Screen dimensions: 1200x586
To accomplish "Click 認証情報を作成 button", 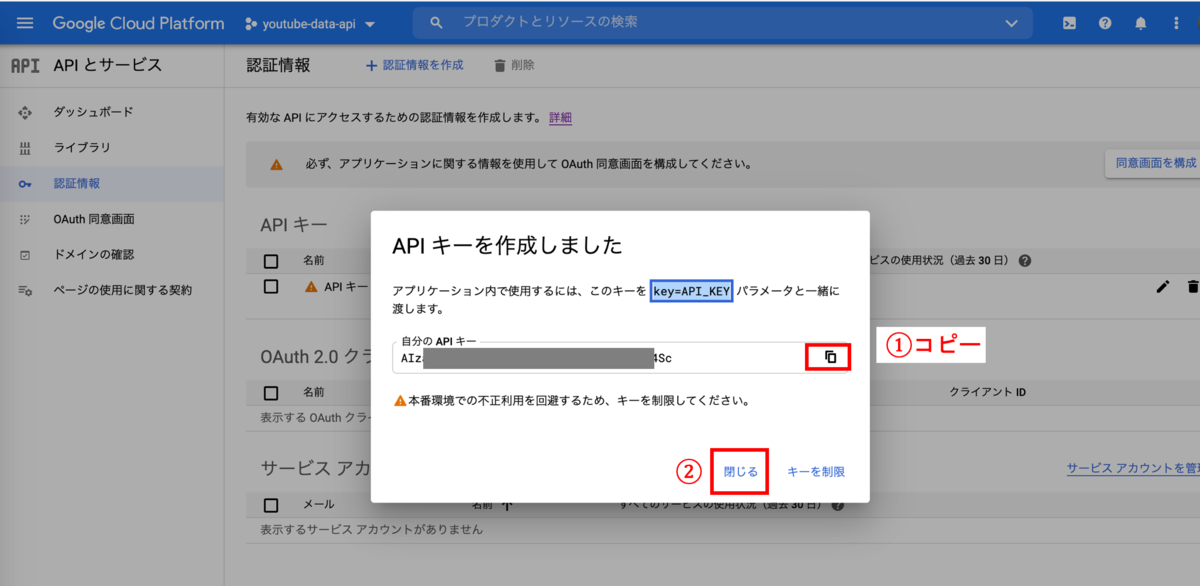I will [414, 65].
